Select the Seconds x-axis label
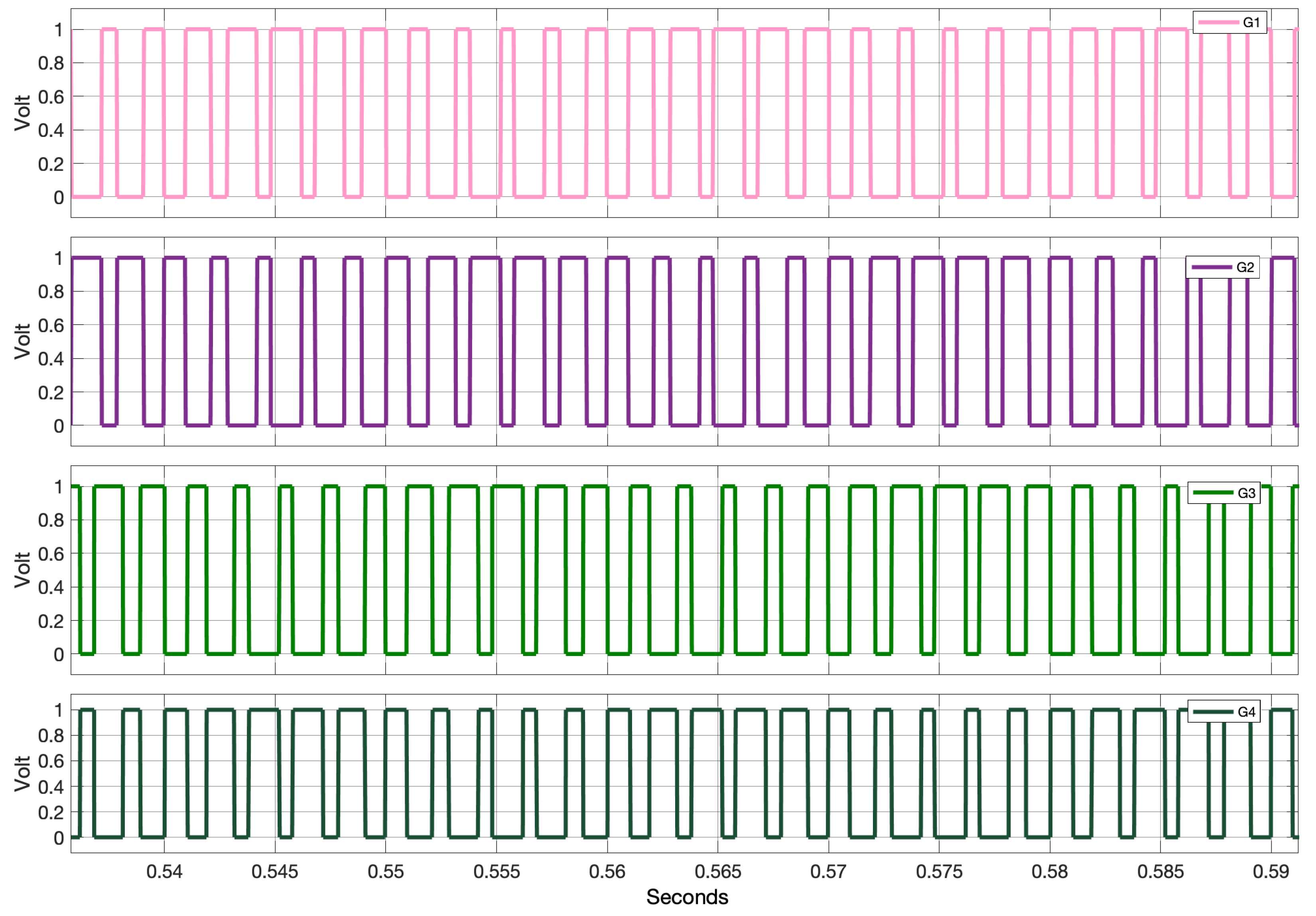The width and height of the screenshot is (1316, 916). 687,897
